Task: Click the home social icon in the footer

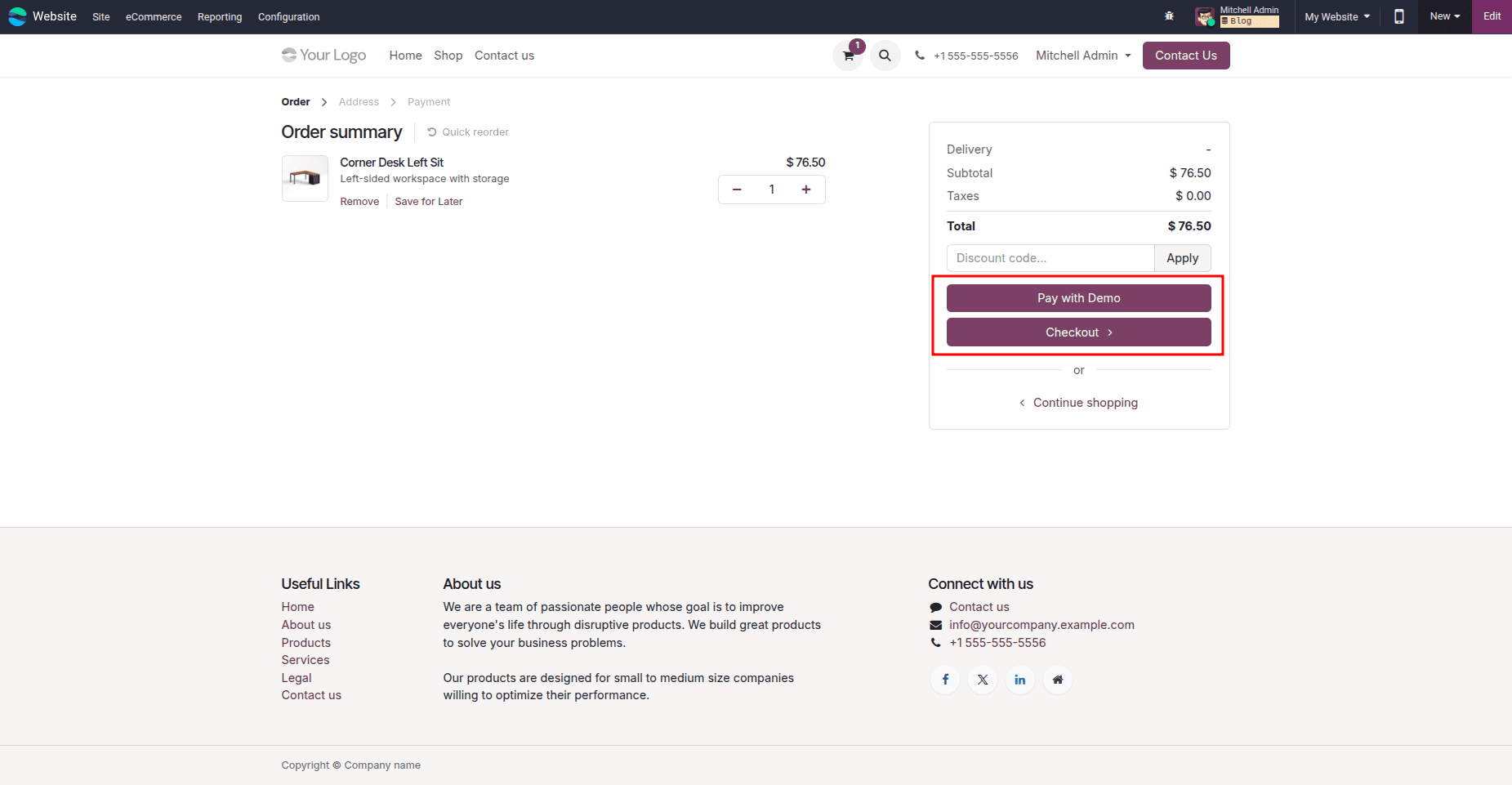Action: pos(1058,680)
